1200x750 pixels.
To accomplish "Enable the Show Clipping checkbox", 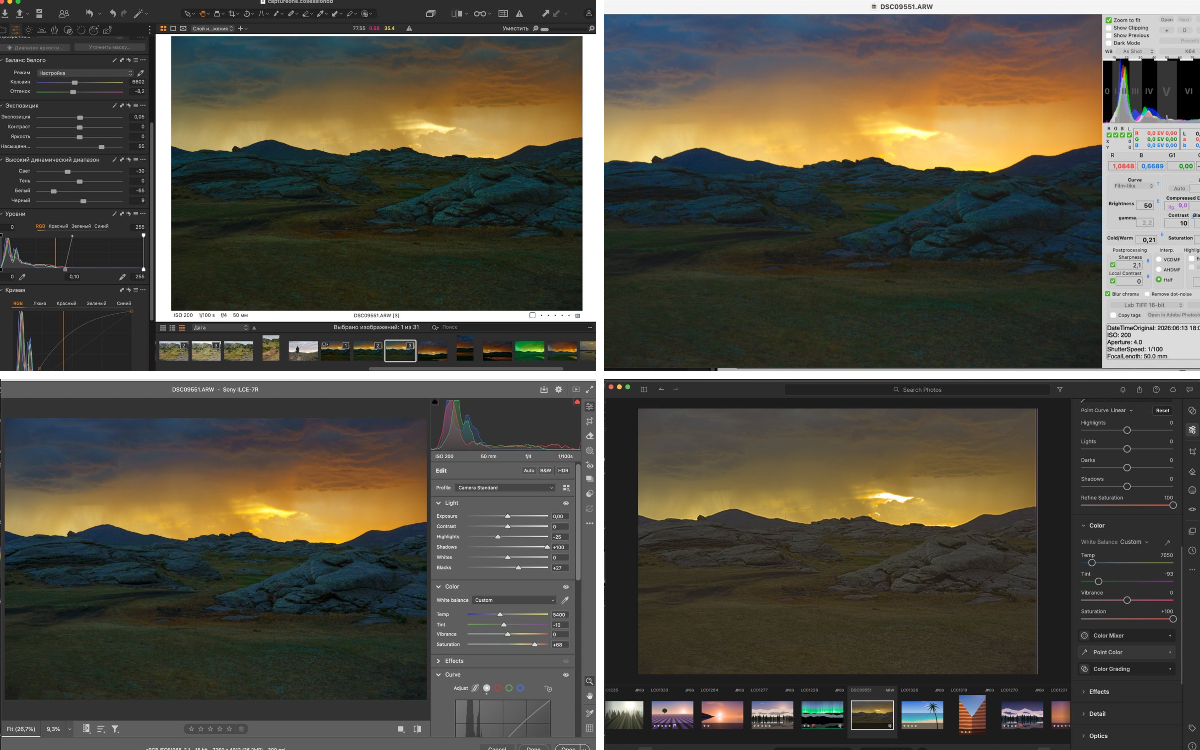I will pyautogui.click(x=1109, y=28).
